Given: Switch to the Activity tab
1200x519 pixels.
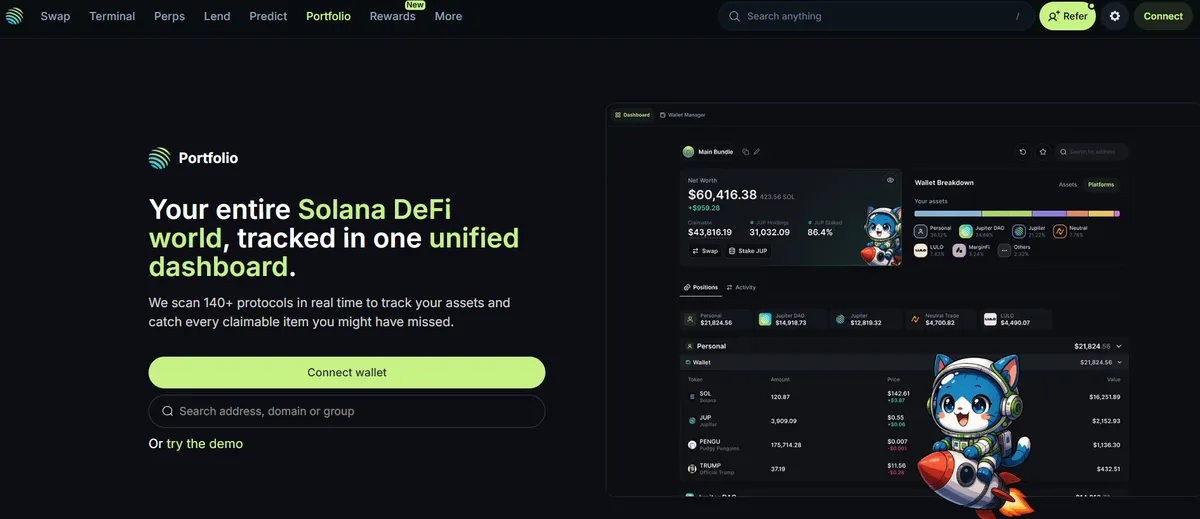Looking at the screenshot, I should [x=741, y=287].
